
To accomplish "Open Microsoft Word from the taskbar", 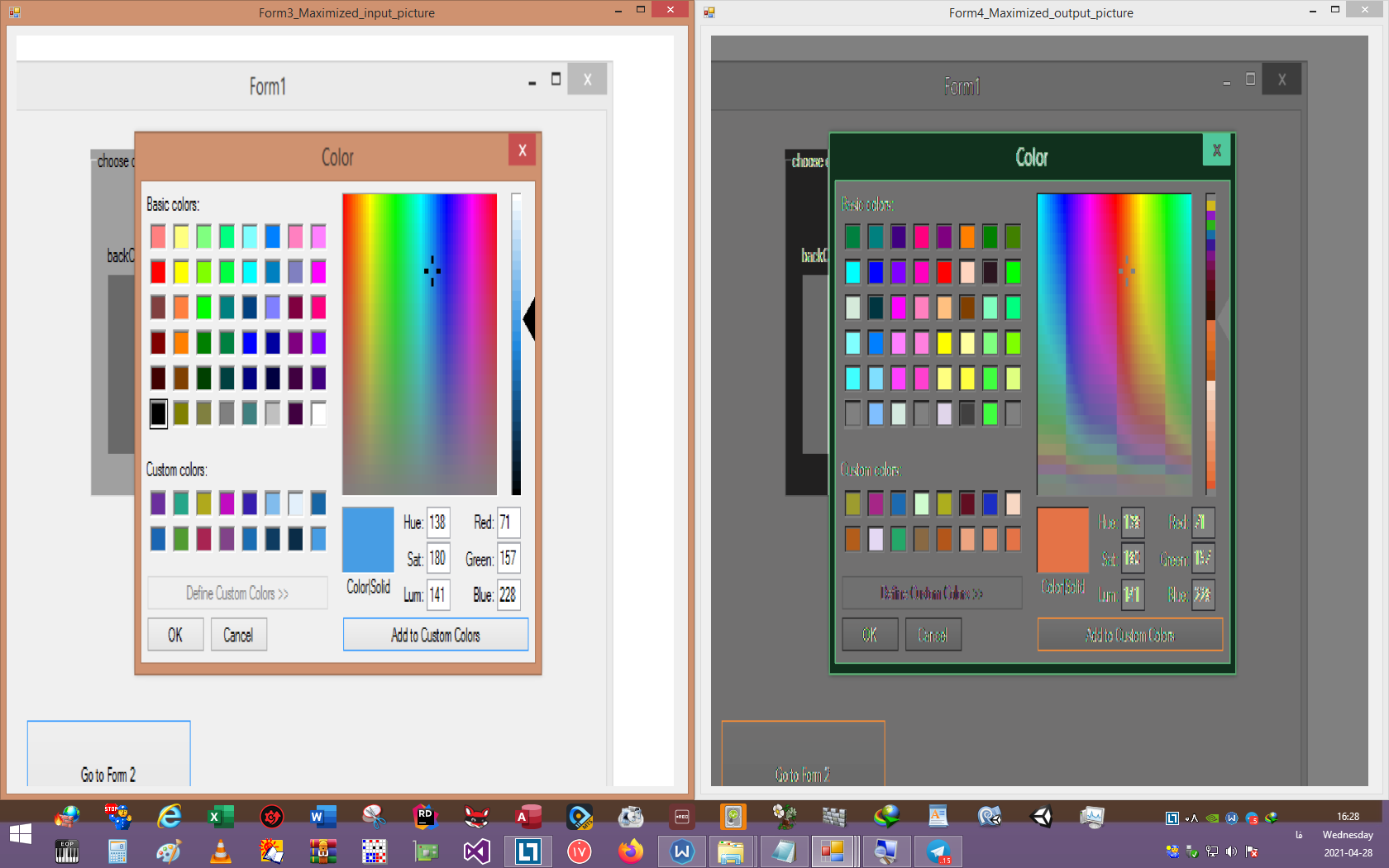I will [x=322, y=817].
